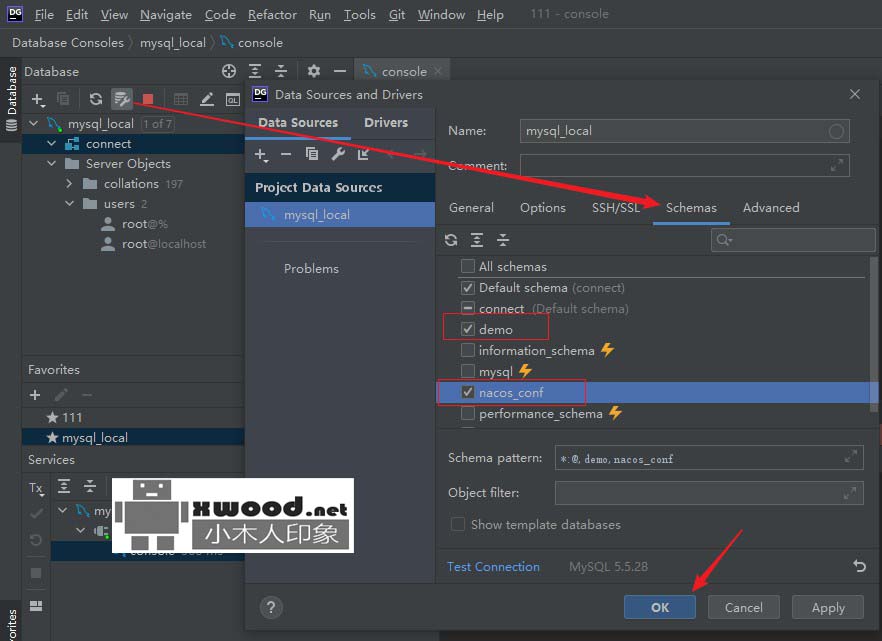The width and height of the screenshot is (882, 641).
Task: Expand all schemas icon in Schemas tab
Action: pyautogui.click(x=477, y=241)
